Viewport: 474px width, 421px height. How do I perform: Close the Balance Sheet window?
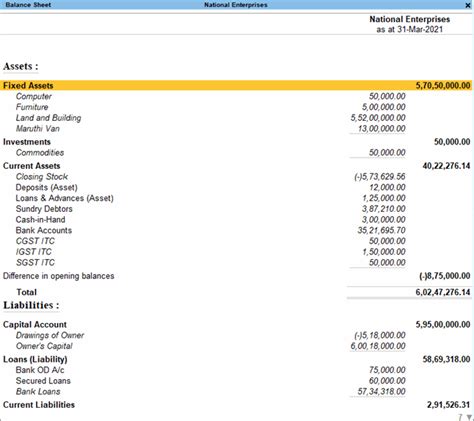[468, 5]
